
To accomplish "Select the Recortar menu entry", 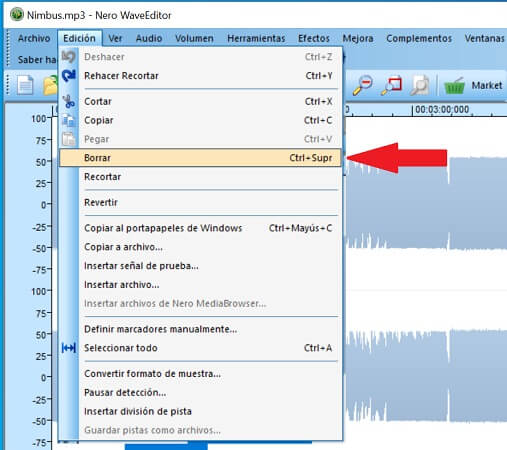I will [200, 177].
